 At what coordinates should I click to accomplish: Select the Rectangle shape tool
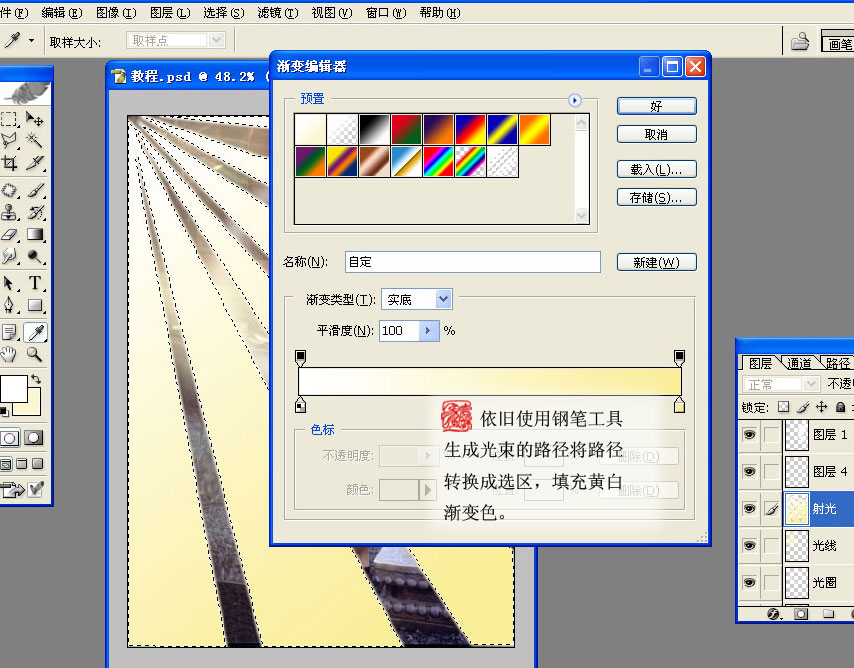[34, 305]
